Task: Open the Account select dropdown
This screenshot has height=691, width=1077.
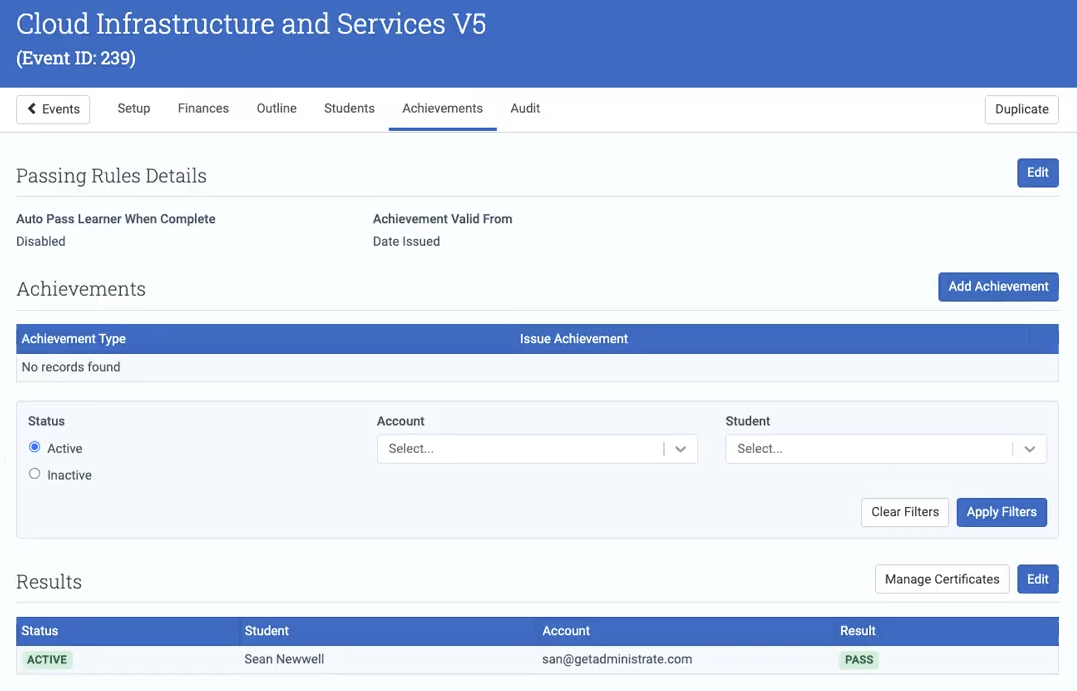Action: click(x=537, y=449)
